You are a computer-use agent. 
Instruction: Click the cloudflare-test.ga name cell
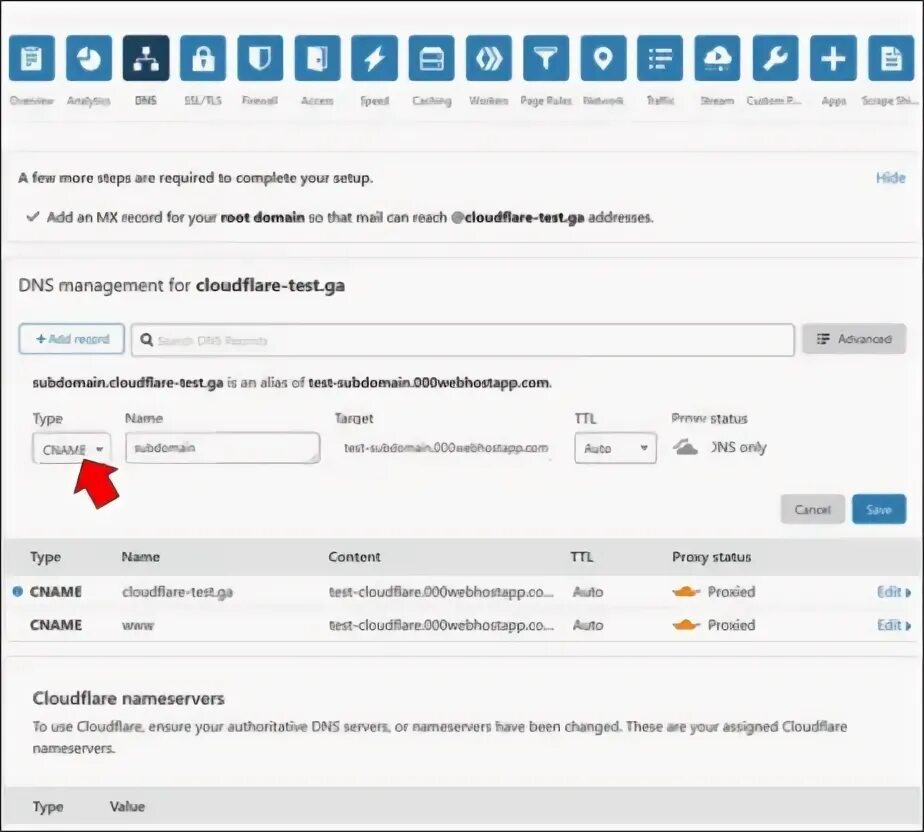click(177, 592)
